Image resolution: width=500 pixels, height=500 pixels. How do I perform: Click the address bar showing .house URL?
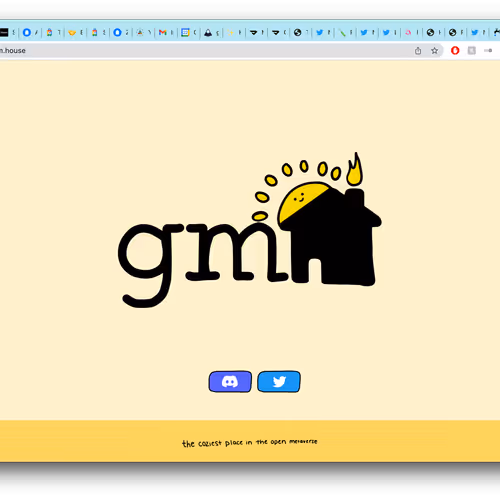pyautogui.click(x=207, y=51)
